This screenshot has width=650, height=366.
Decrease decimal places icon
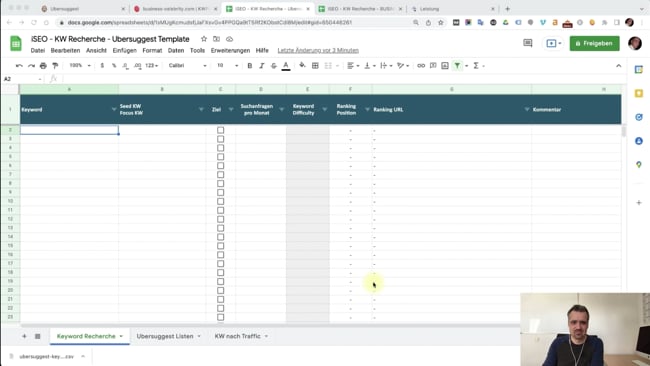tap(125, 65)
